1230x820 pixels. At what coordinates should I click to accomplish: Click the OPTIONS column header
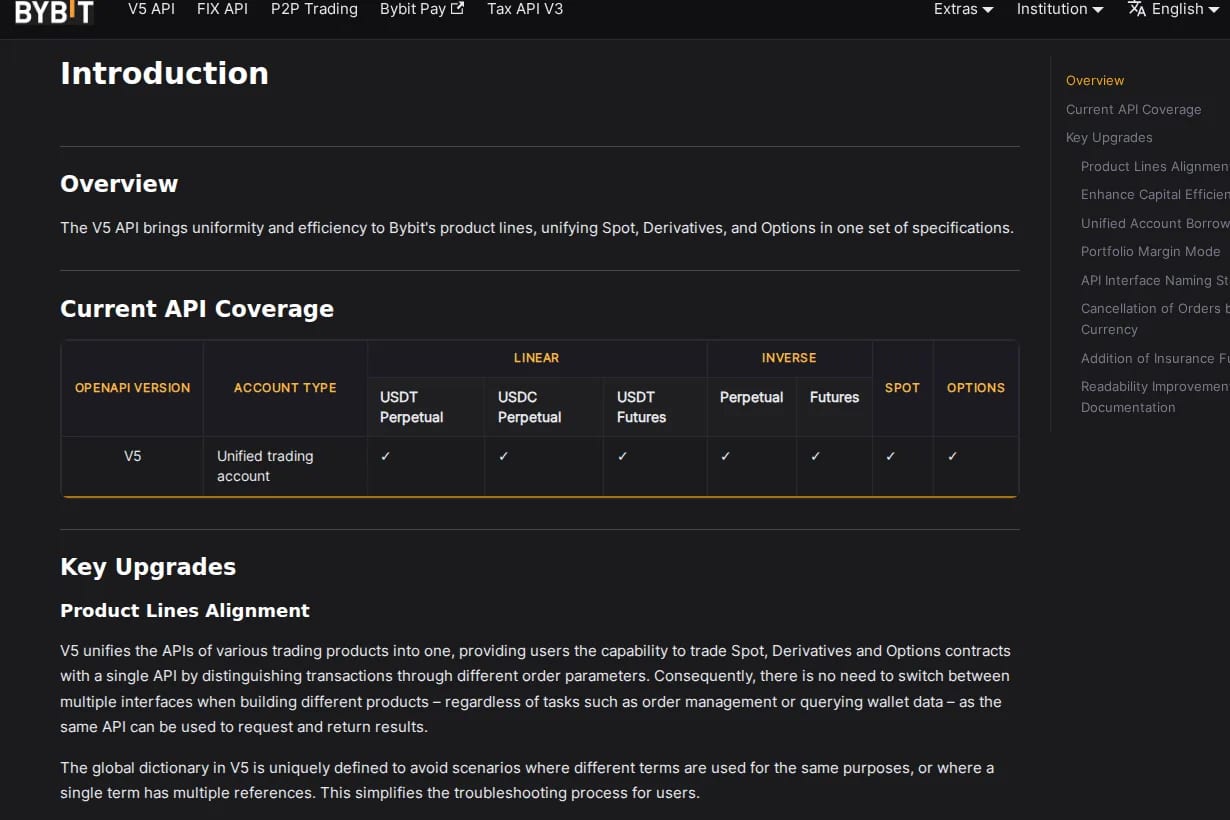coord(976,388)
